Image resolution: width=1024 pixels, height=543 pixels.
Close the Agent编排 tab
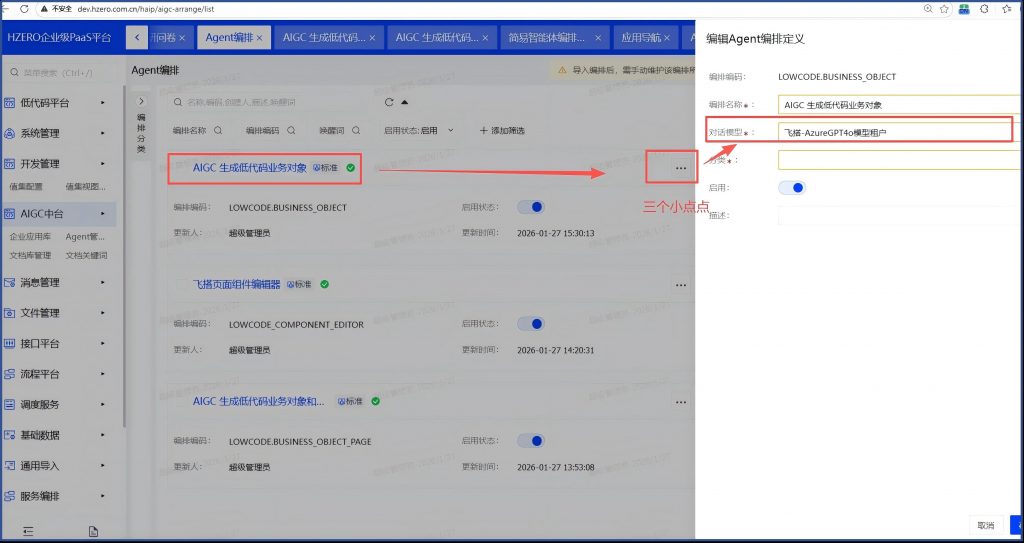click(x=260, y=38)
